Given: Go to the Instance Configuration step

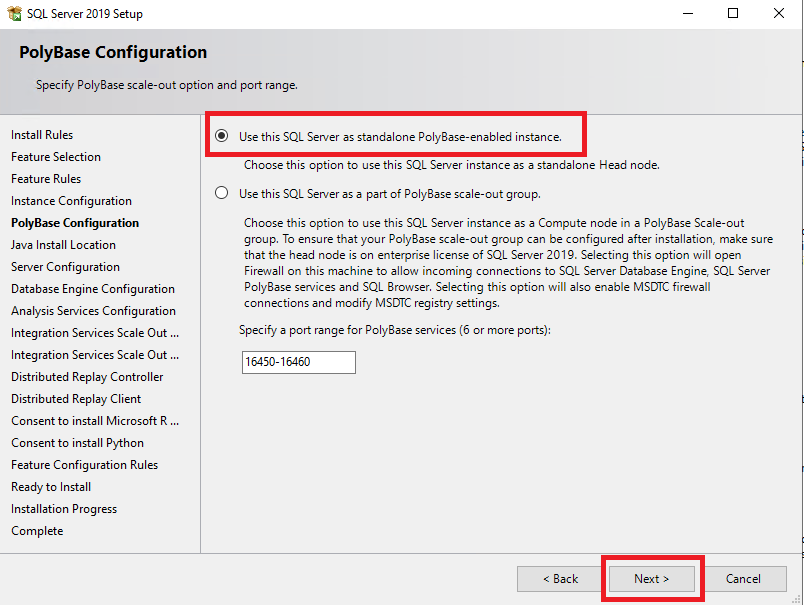Looking at the screenshot, I should 71,201.
